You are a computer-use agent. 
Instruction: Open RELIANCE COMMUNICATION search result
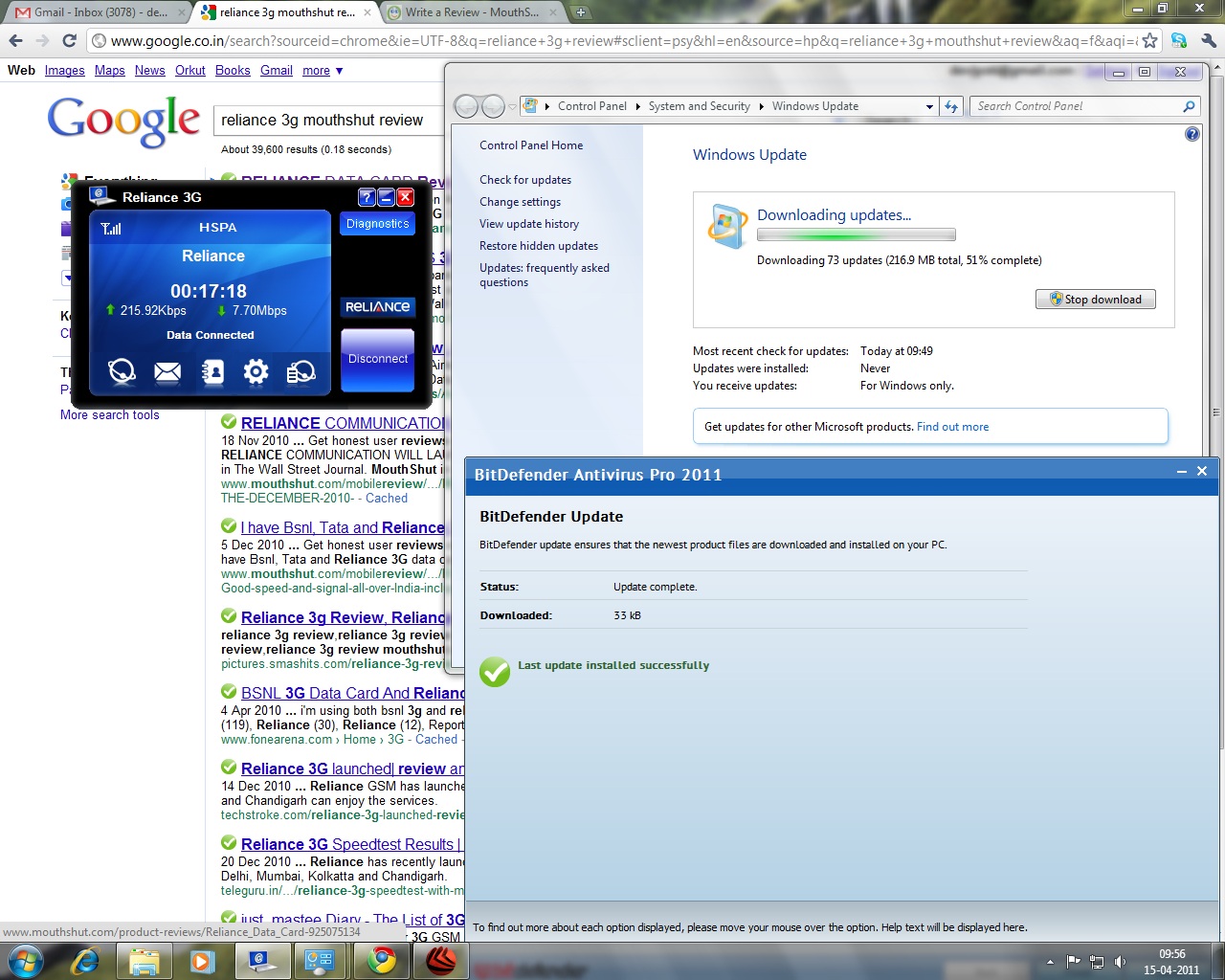point(343,423)
